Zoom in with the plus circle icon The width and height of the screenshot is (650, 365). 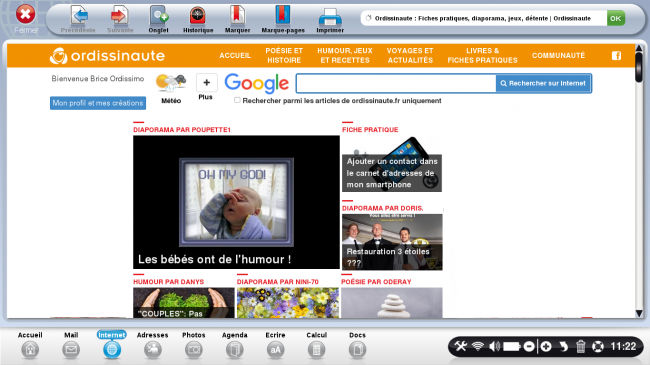coord(546,346)
